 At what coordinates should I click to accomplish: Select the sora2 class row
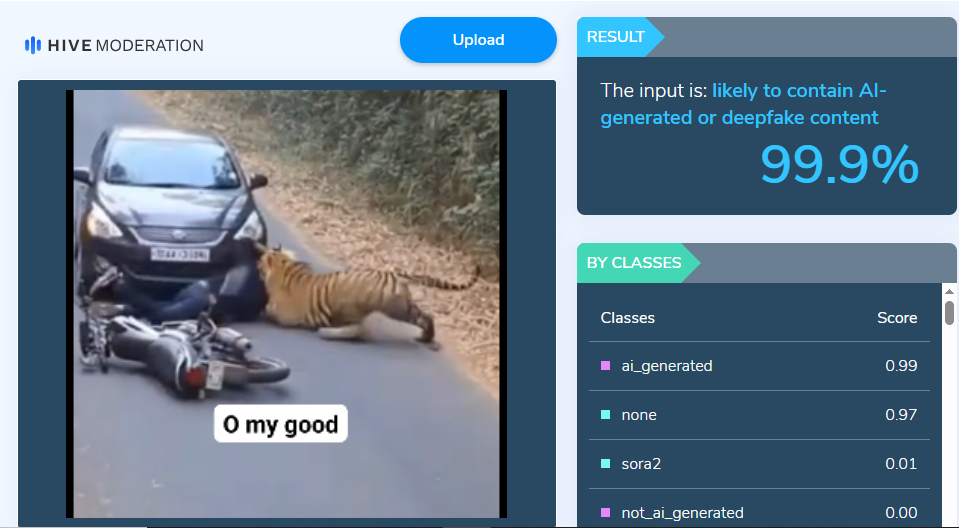click(759, 464)
